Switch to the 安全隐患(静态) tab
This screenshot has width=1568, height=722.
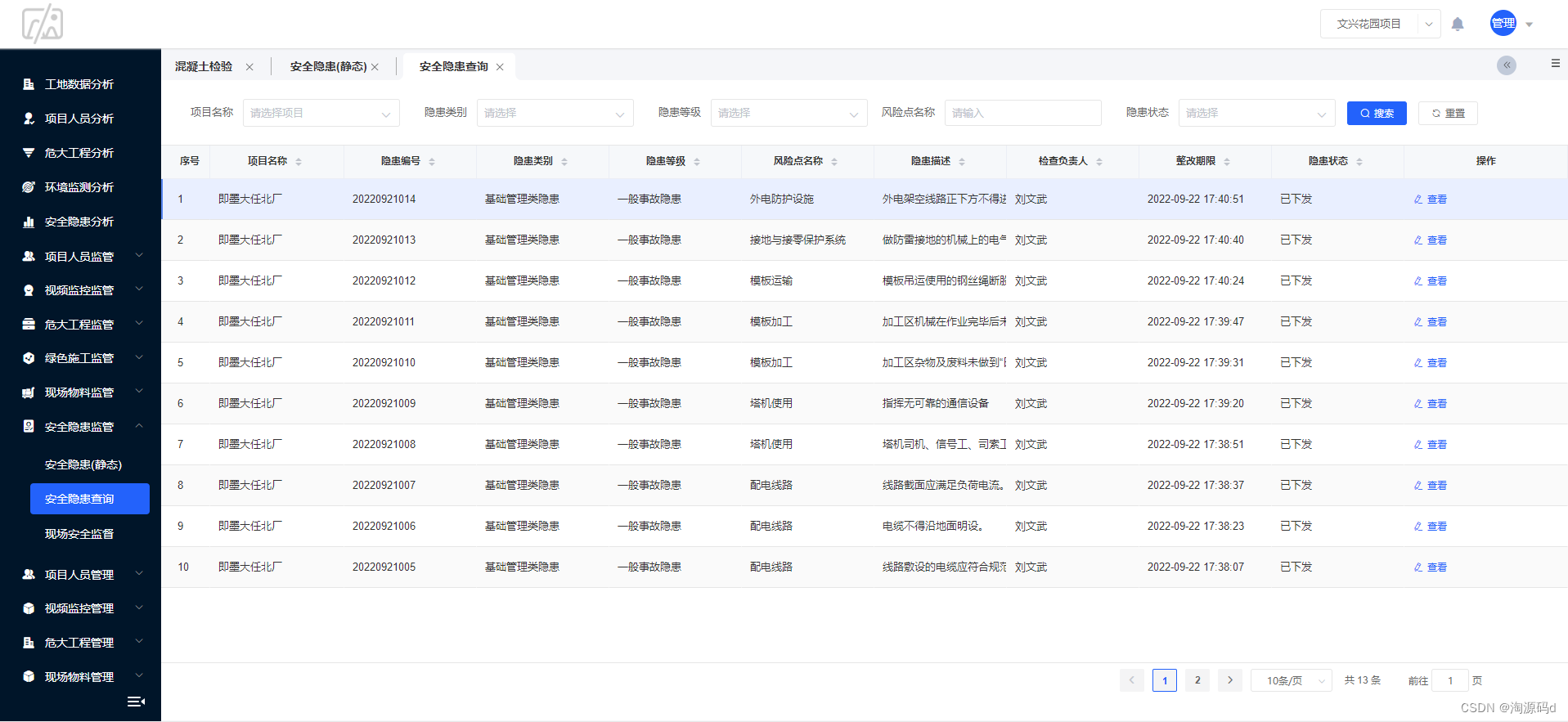click(328, 66)
